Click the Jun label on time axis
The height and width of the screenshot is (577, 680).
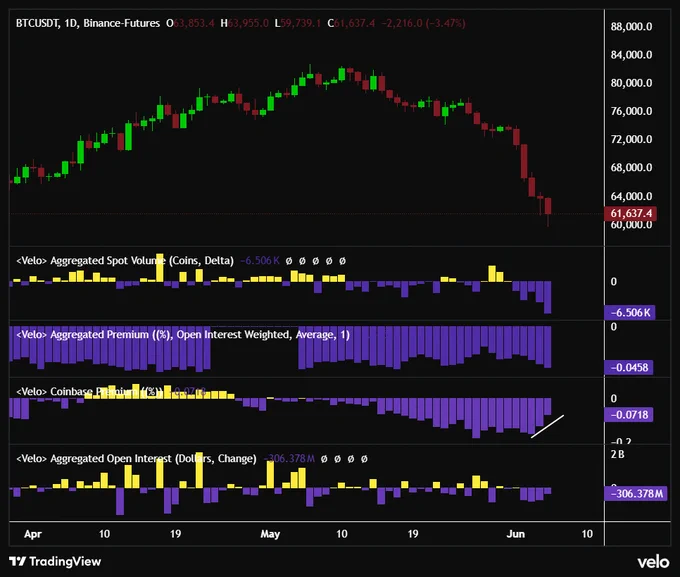coord(516,534)
